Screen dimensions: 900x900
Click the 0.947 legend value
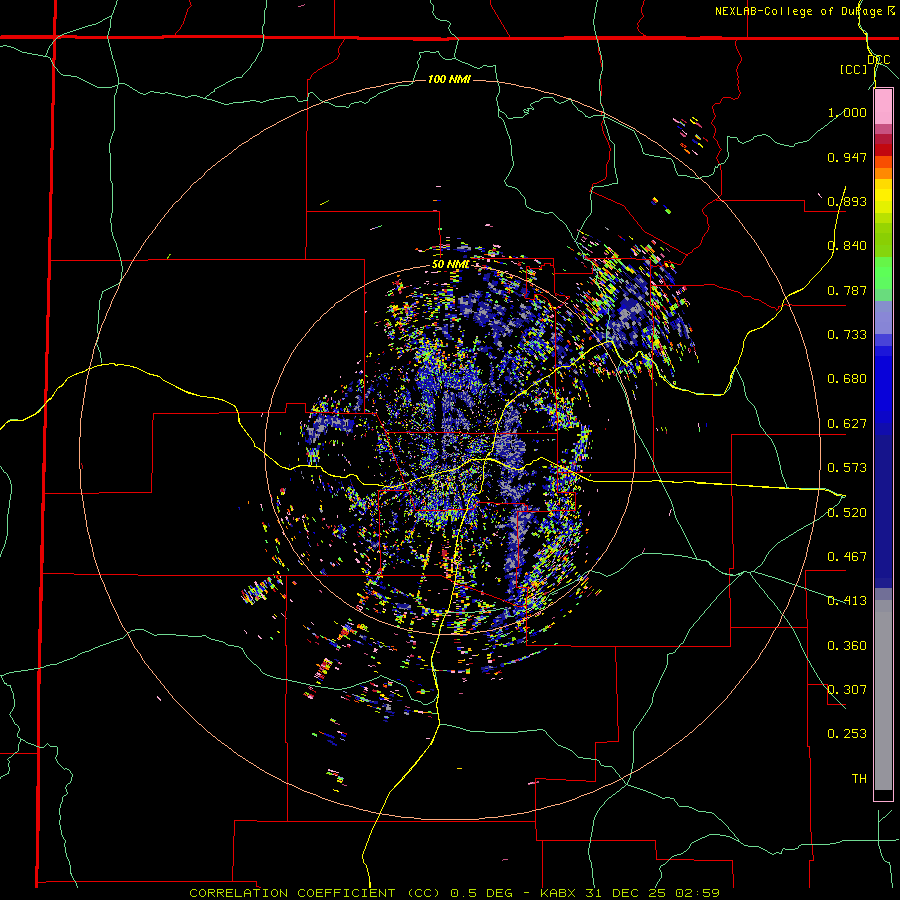[847, 157]
